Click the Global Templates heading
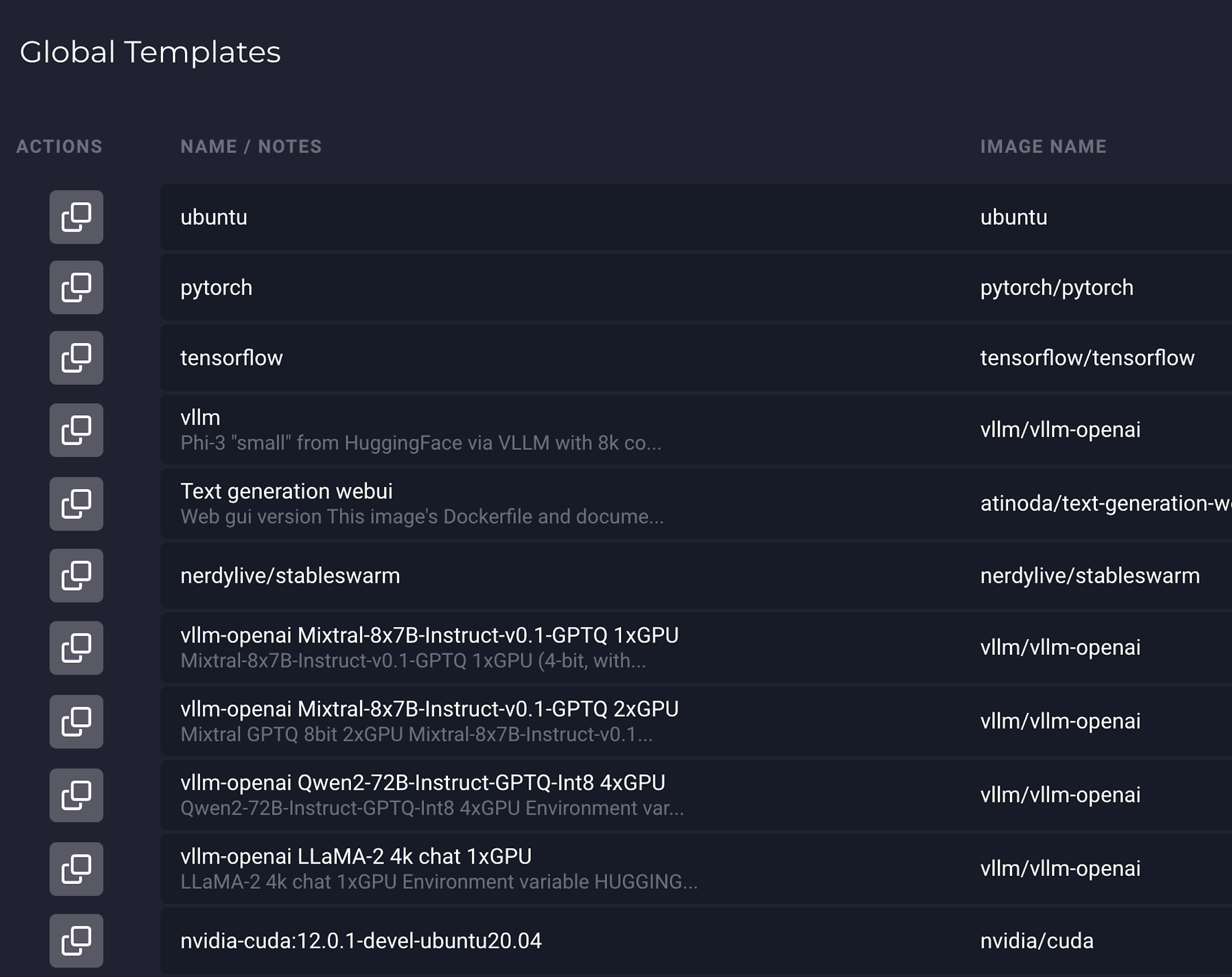Viewport: 1232px width, 977px height. coord(151,52)
